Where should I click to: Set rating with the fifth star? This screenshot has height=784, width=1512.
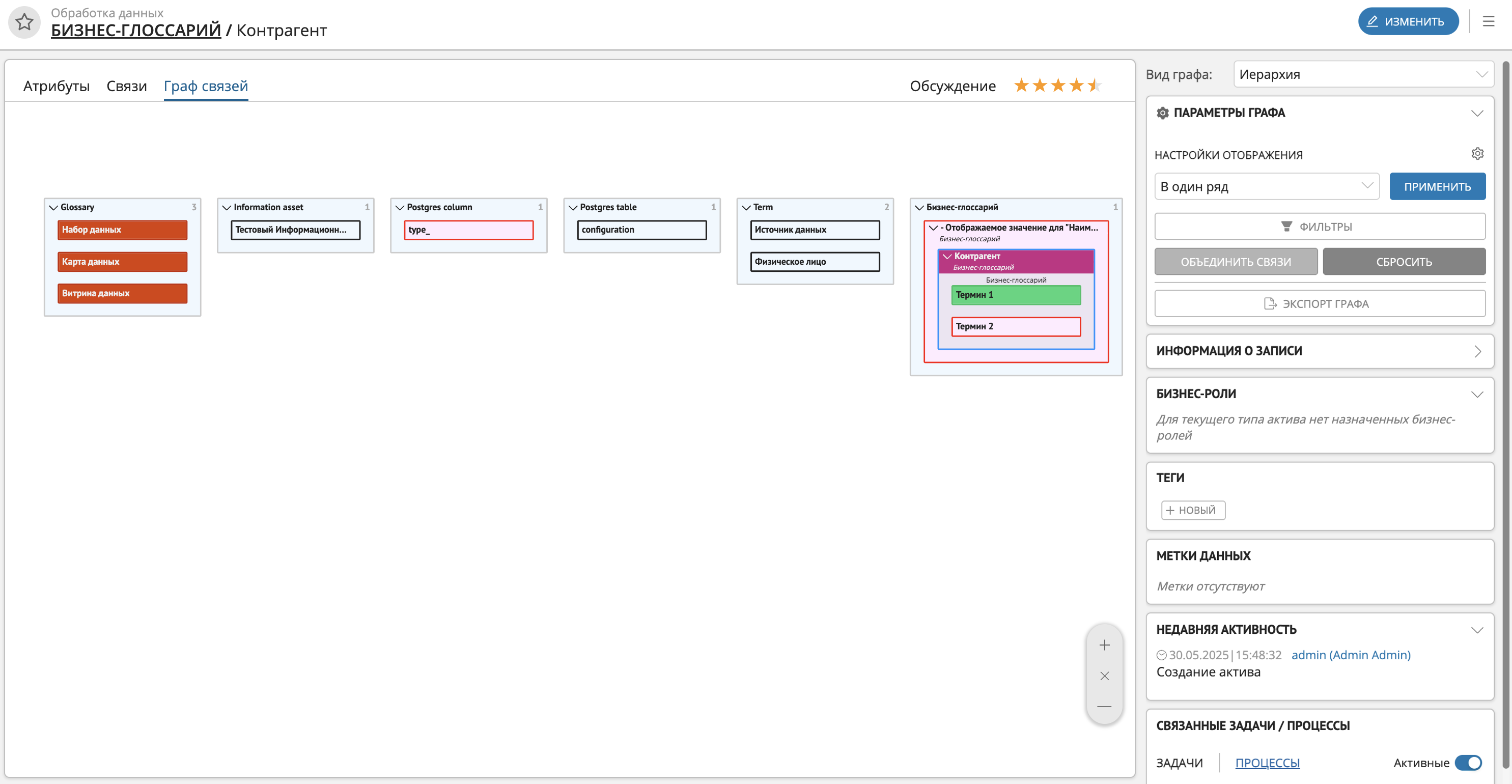(x=1094, y=86)
